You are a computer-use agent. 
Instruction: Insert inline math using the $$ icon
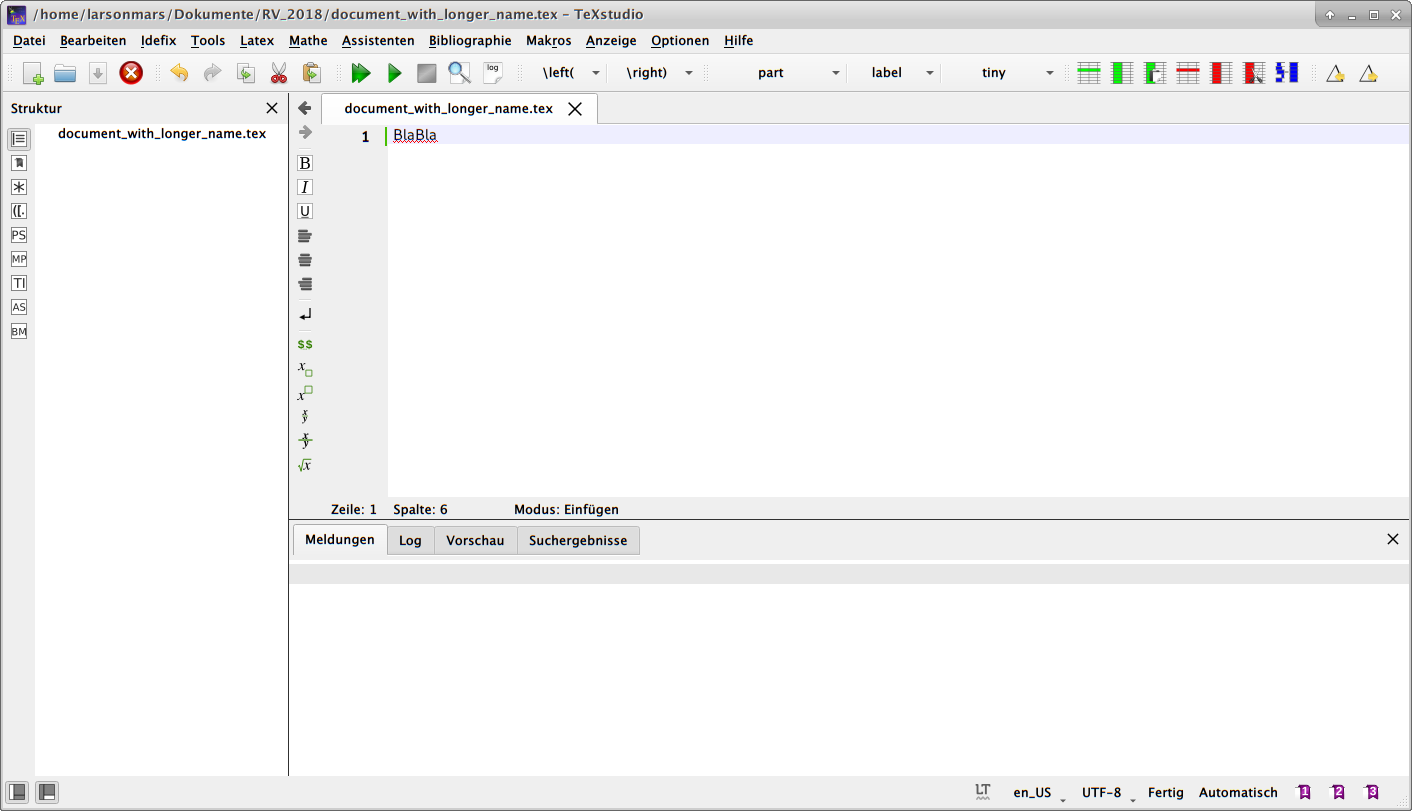[304, 343]
